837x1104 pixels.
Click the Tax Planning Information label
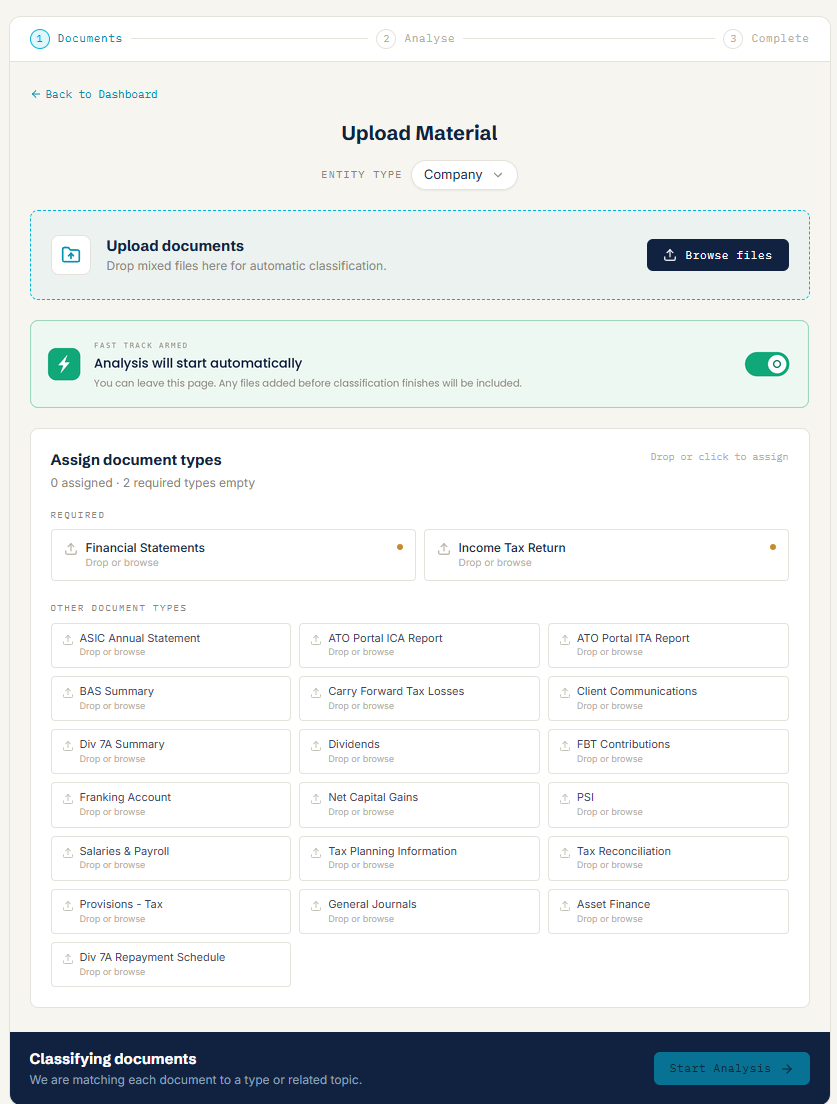tap(392, 851)
